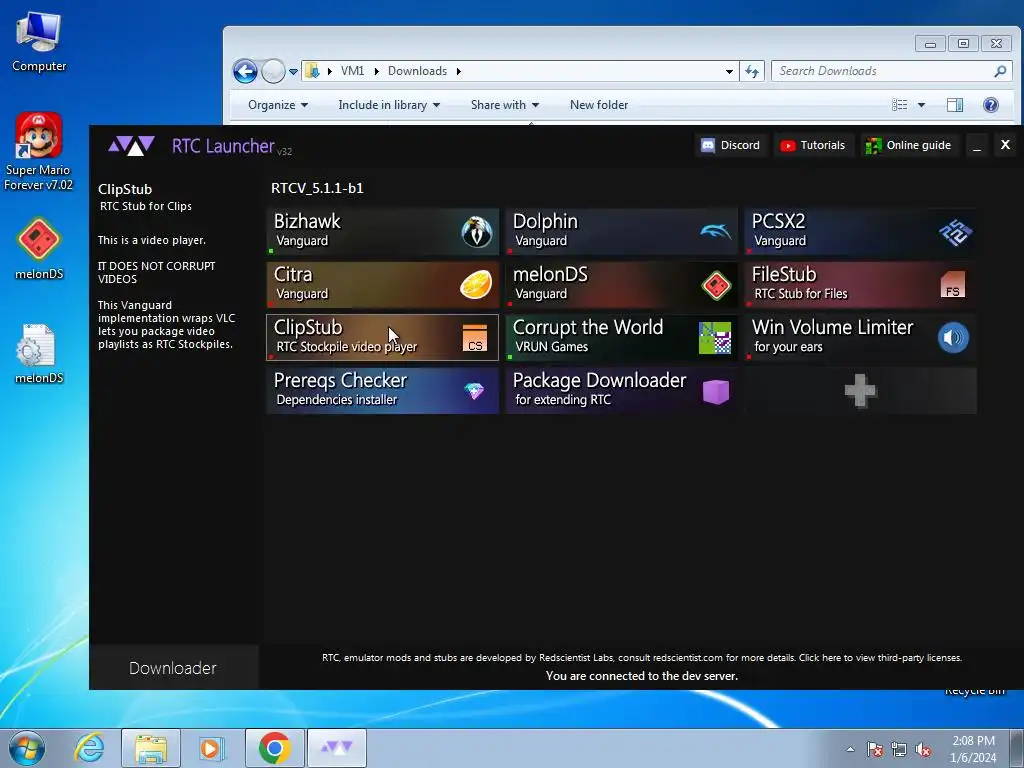Open the Online guide link
The height and width of the screenshot is (768, 1024).
(x=908, y=145)
